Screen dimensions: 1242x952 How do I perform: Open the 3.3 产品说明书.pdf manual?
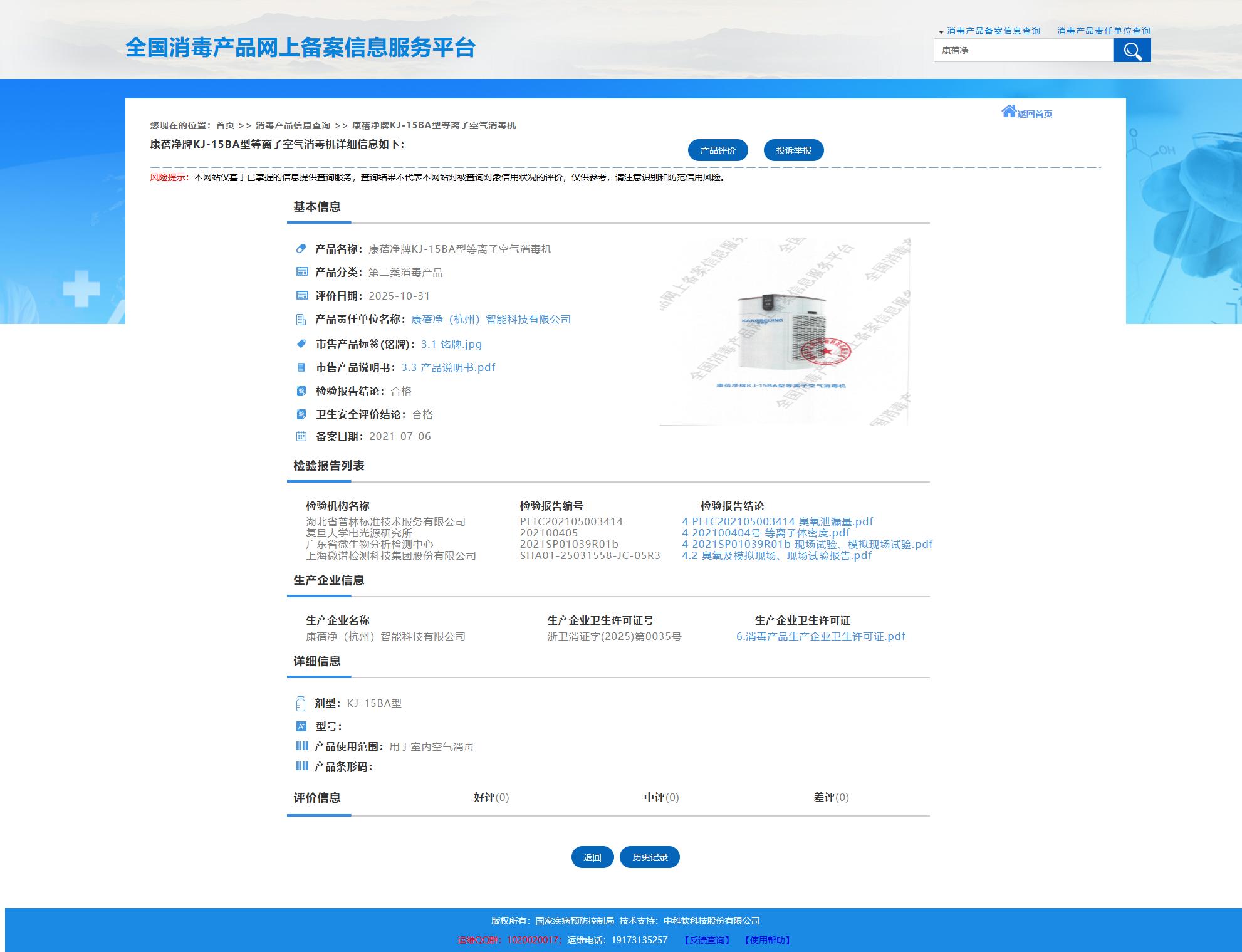[448, 367]
